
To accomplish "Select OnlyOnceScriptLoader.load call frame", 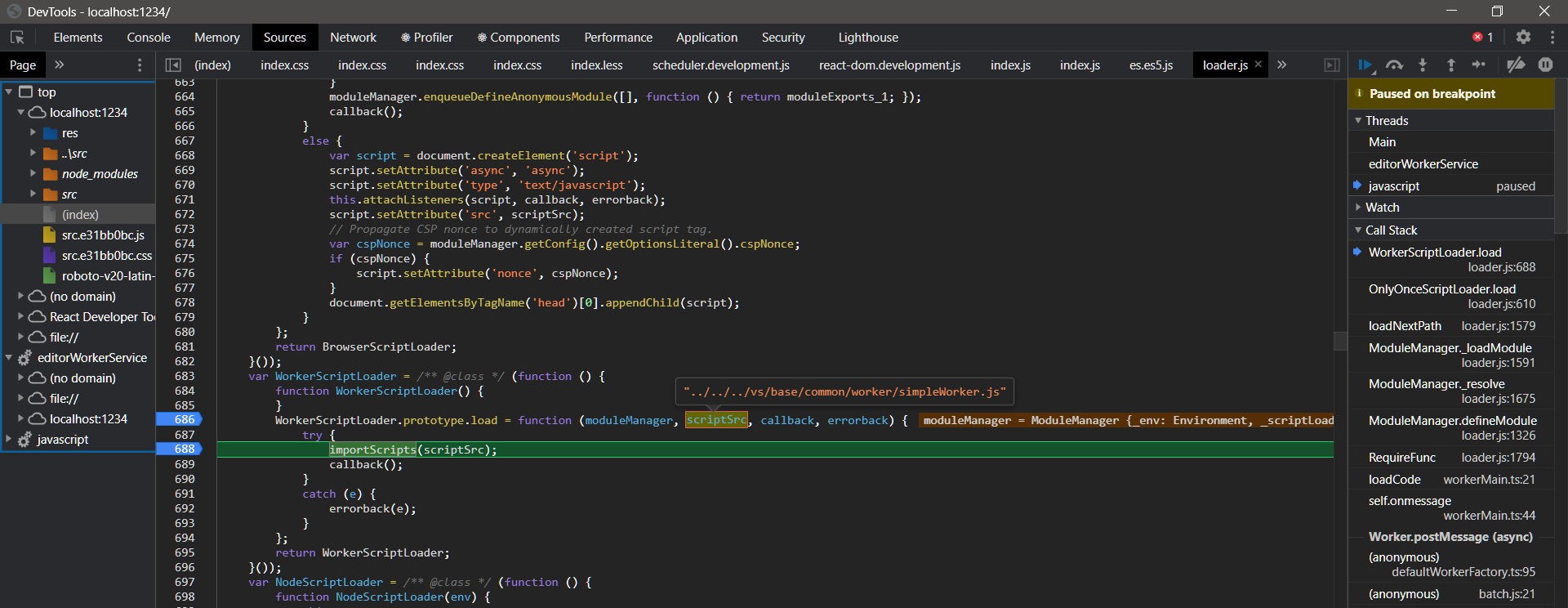I will coord(1450,296).
